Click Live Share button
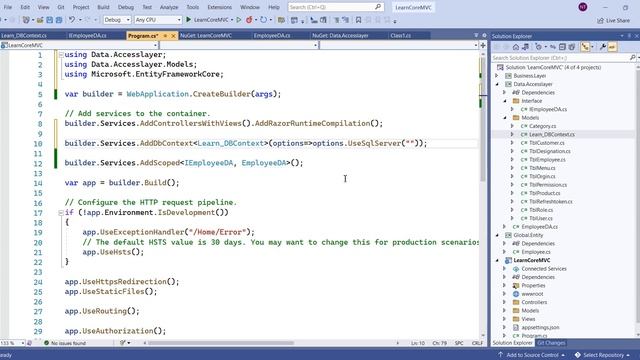Image resolution: width=640 pixels, height=360 pixels. (613, 20)
